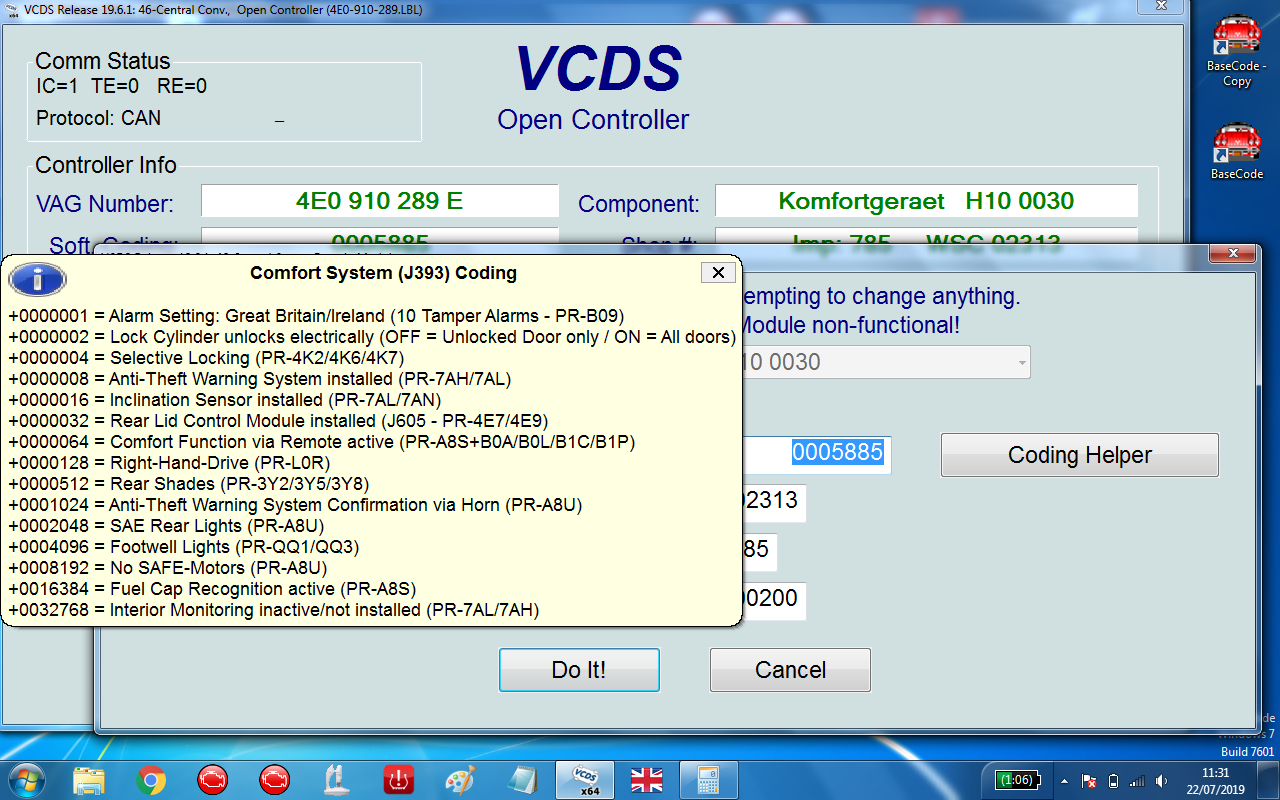Click VAG Number field 4E0 910 289 E
This screenshot has width=1280, height=800.
[x=379, y=201]
